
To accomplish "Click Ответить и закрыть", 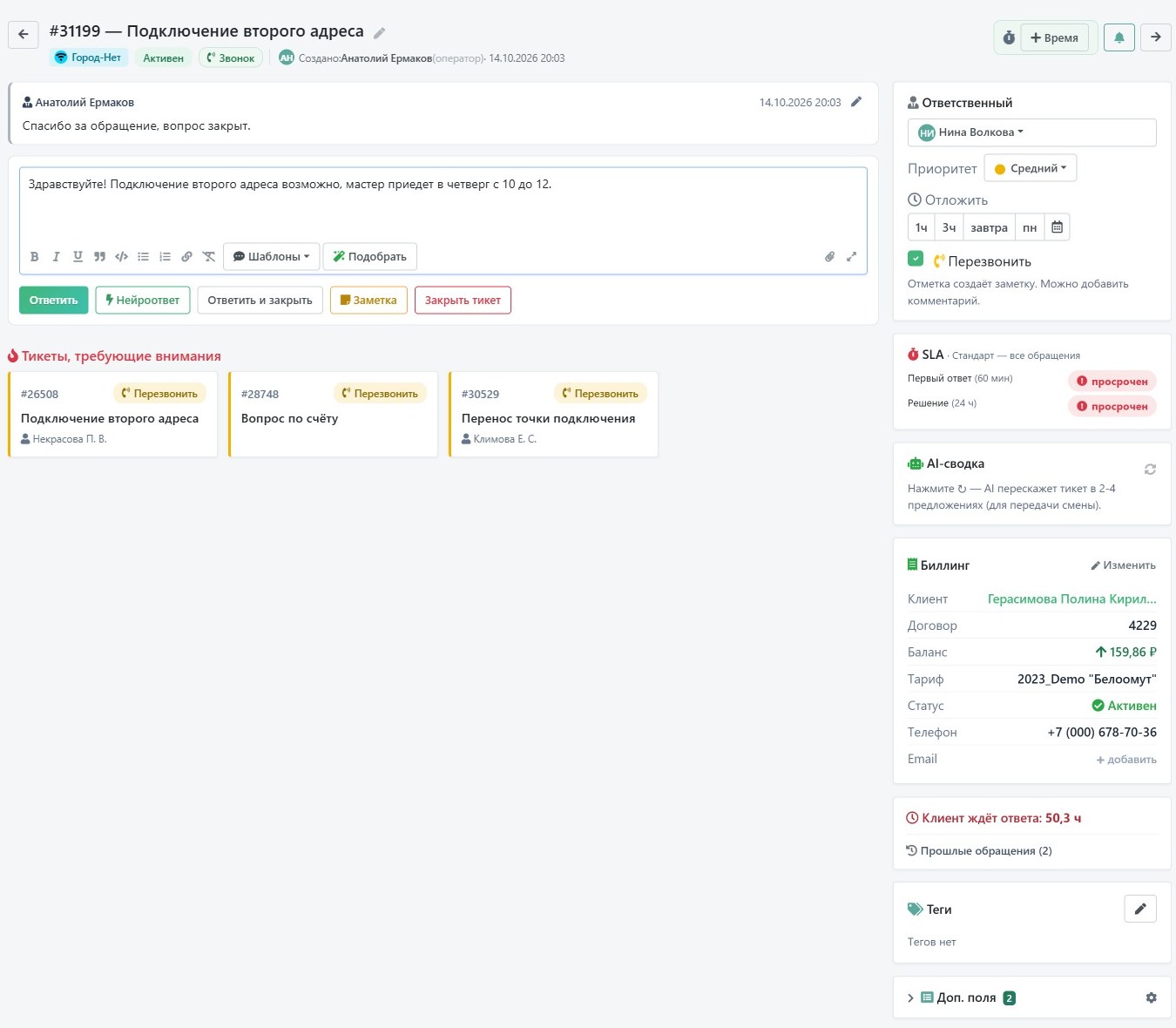I will 260,301.
